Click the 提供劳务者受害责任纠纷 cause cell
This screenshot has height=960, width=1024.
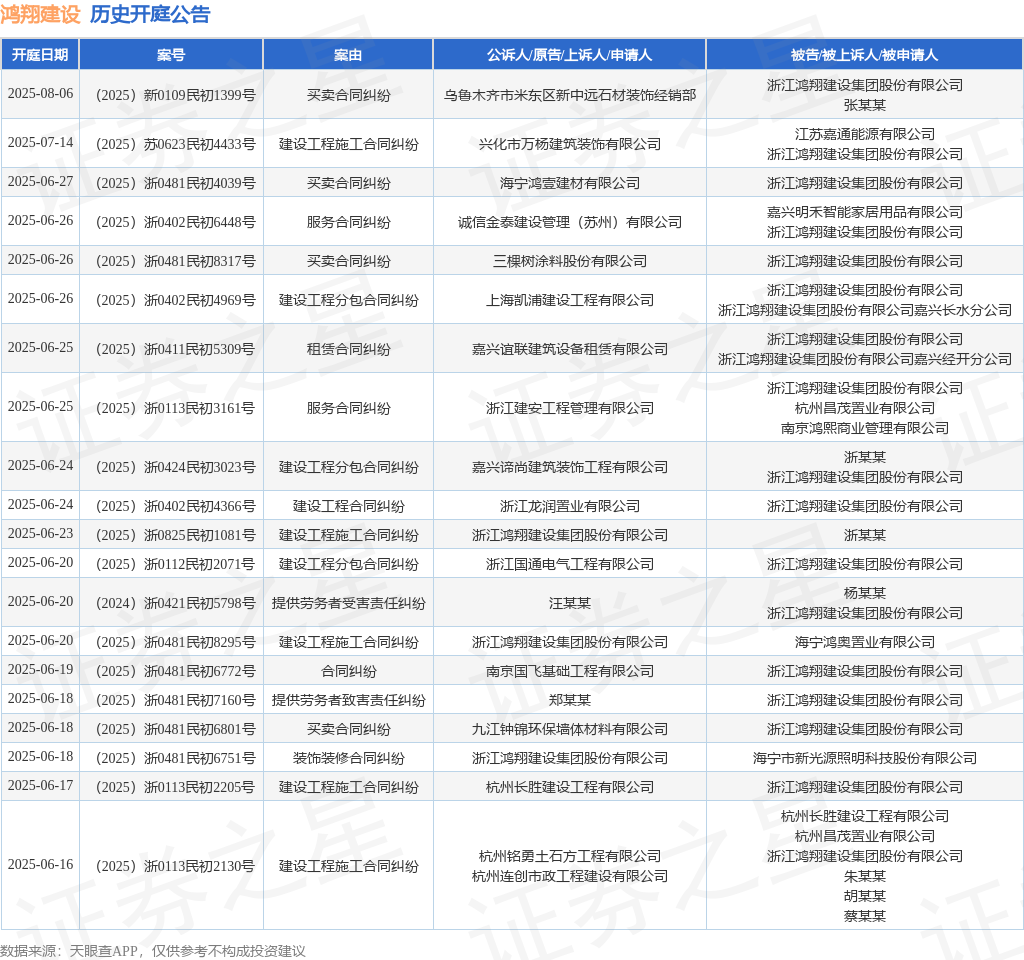click(348, 603)
